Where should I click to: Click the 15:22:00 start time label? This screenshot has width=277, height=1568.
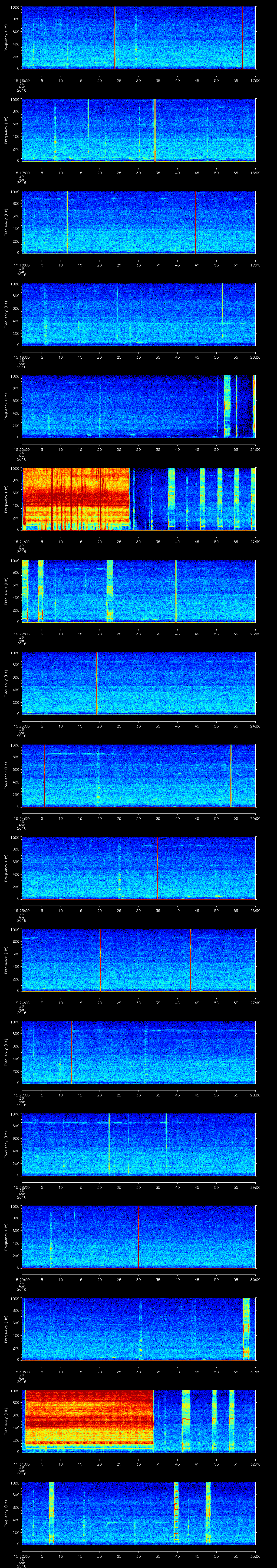22,634
